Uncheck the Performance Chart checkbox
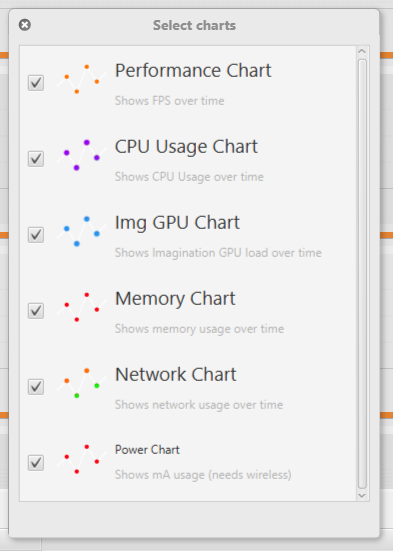Viewport: 393px width, 551px height. 36,83
